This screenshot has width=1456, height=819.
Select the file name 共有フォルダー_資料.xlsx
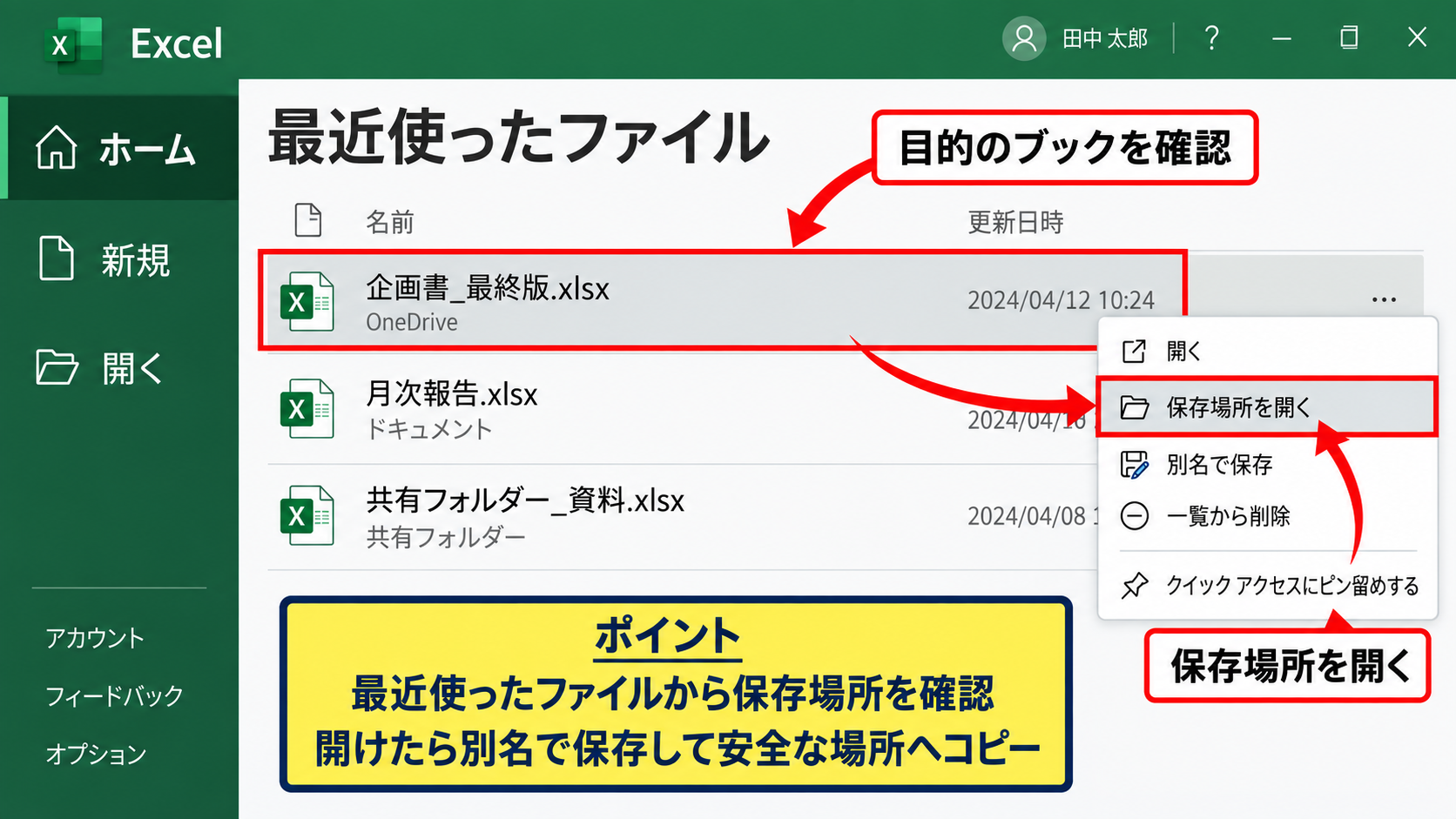pyautogui.click(x=525, y=500)
